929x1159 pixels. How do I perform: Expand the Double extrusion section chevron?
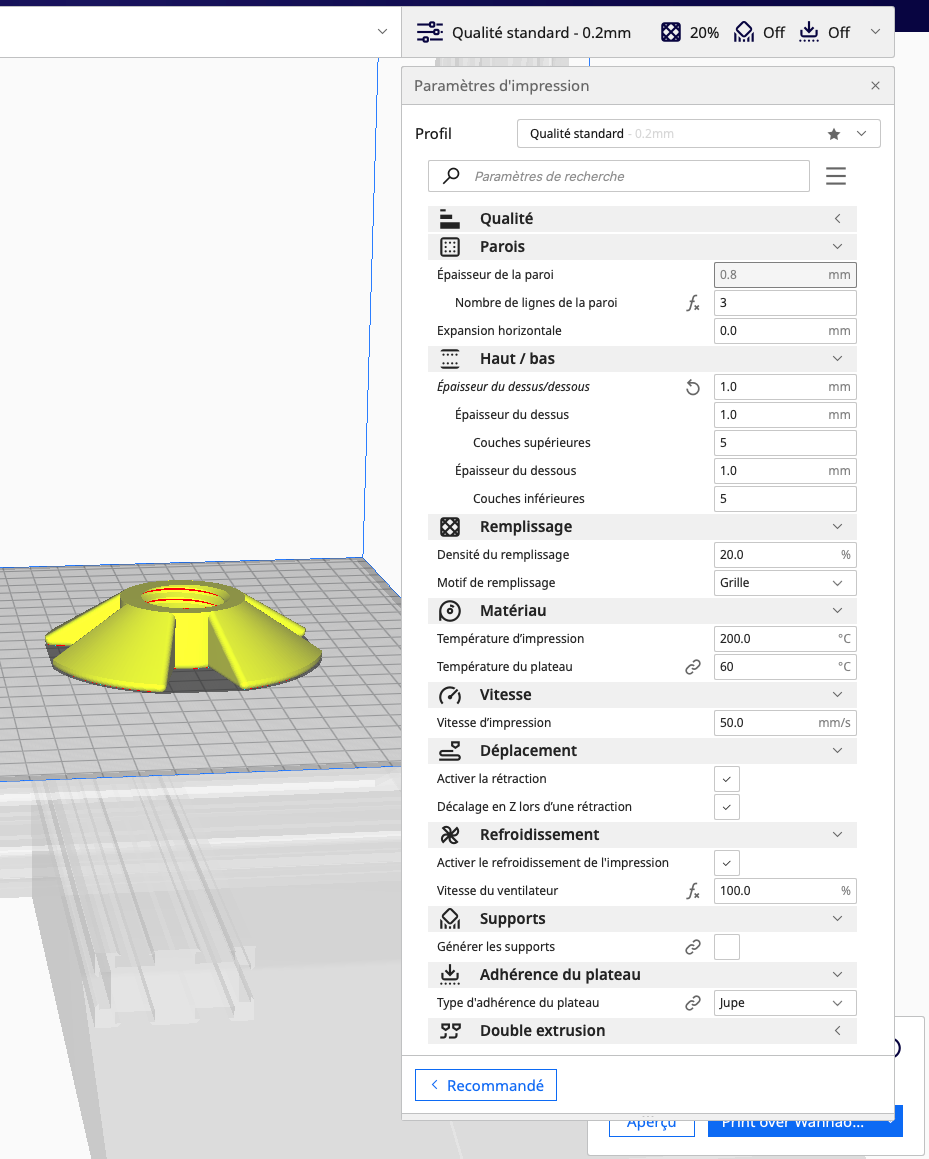(x=837, y=1031)
